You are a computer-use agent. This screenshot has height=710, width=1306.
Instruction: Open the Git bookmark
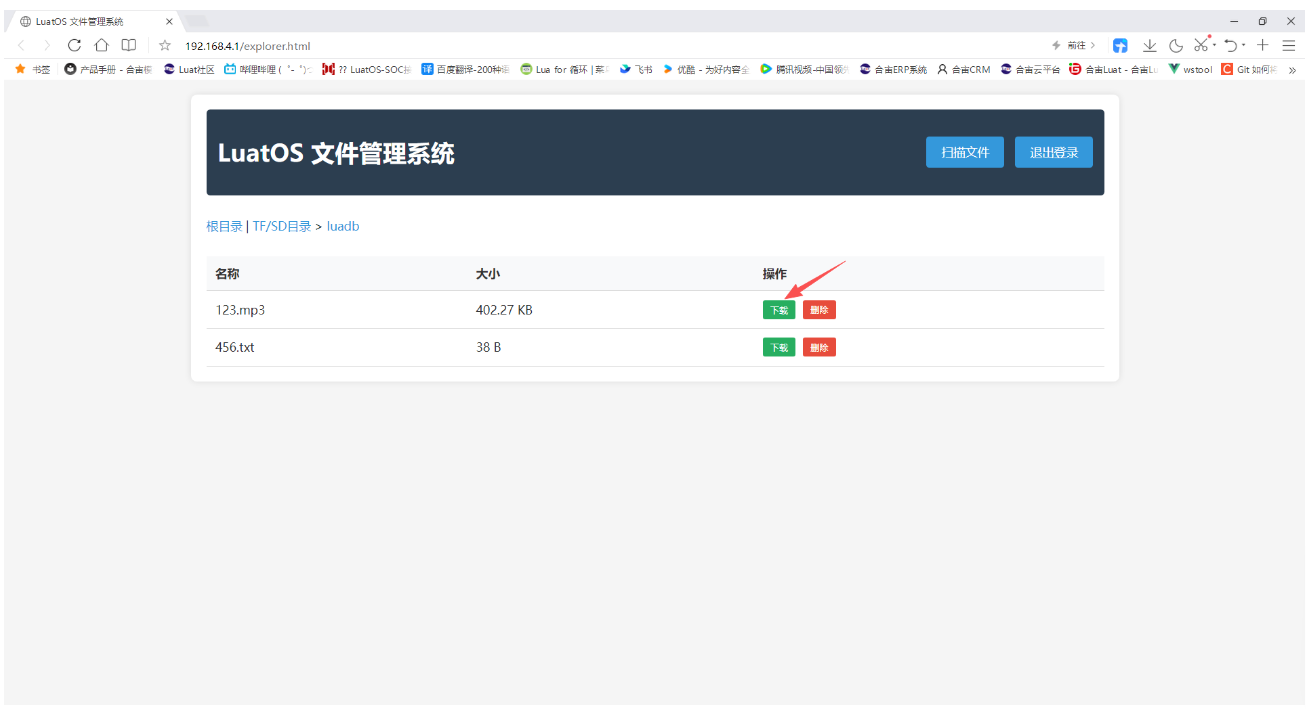point(1250,70)
